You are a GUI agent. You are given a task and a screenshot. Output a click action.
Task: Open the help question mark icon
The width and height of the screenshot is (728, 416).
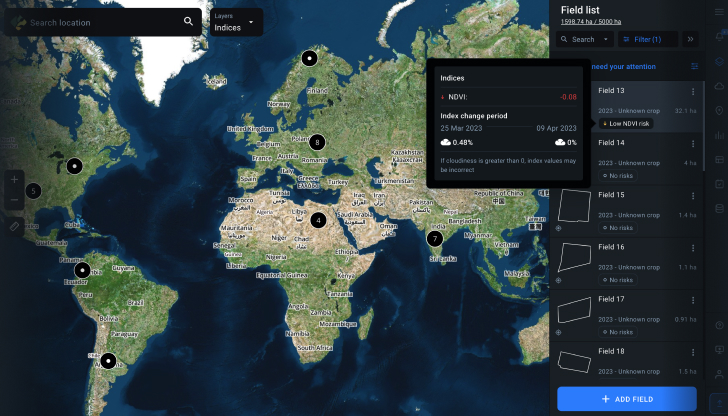click(x=719, y=325)
